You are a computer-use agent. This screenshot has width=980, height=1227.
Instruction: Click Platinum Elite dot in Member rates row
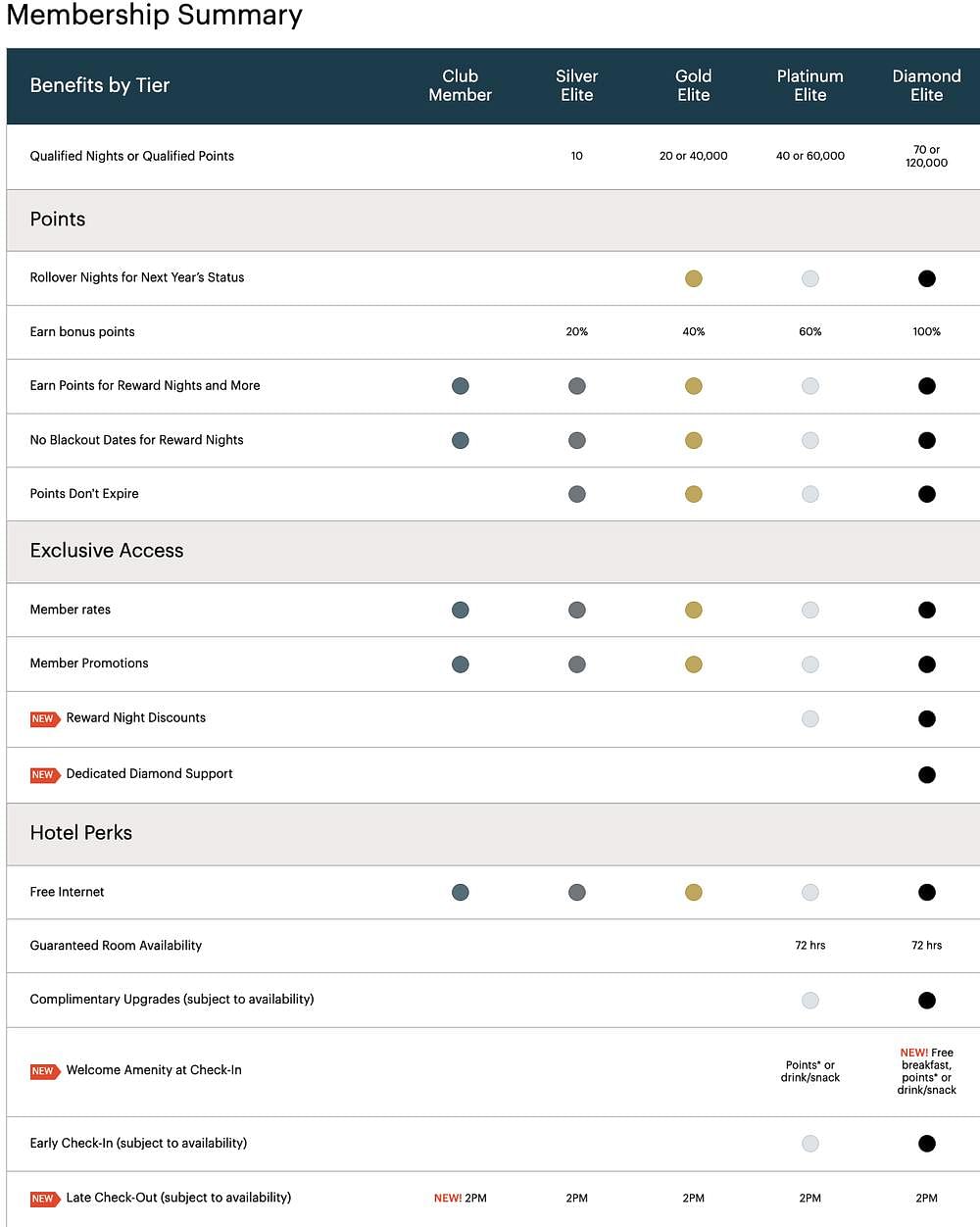(810, 610)
